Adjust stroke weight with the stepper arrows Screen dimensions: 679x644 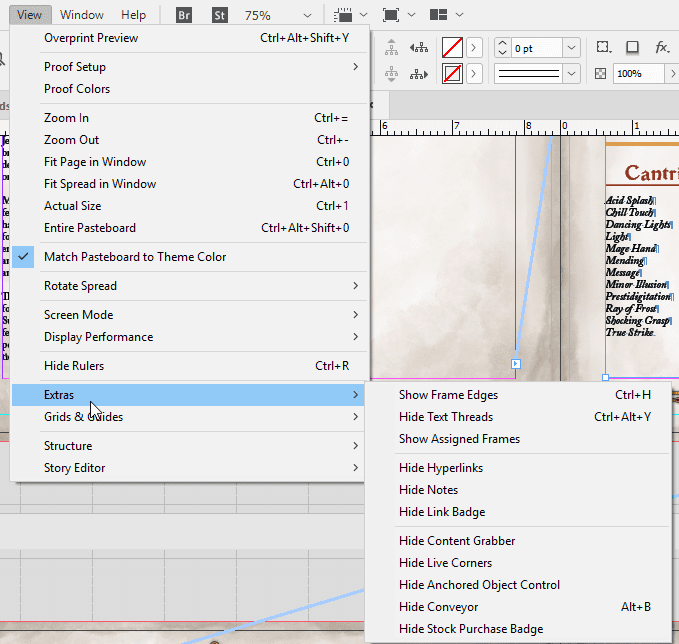502,48
